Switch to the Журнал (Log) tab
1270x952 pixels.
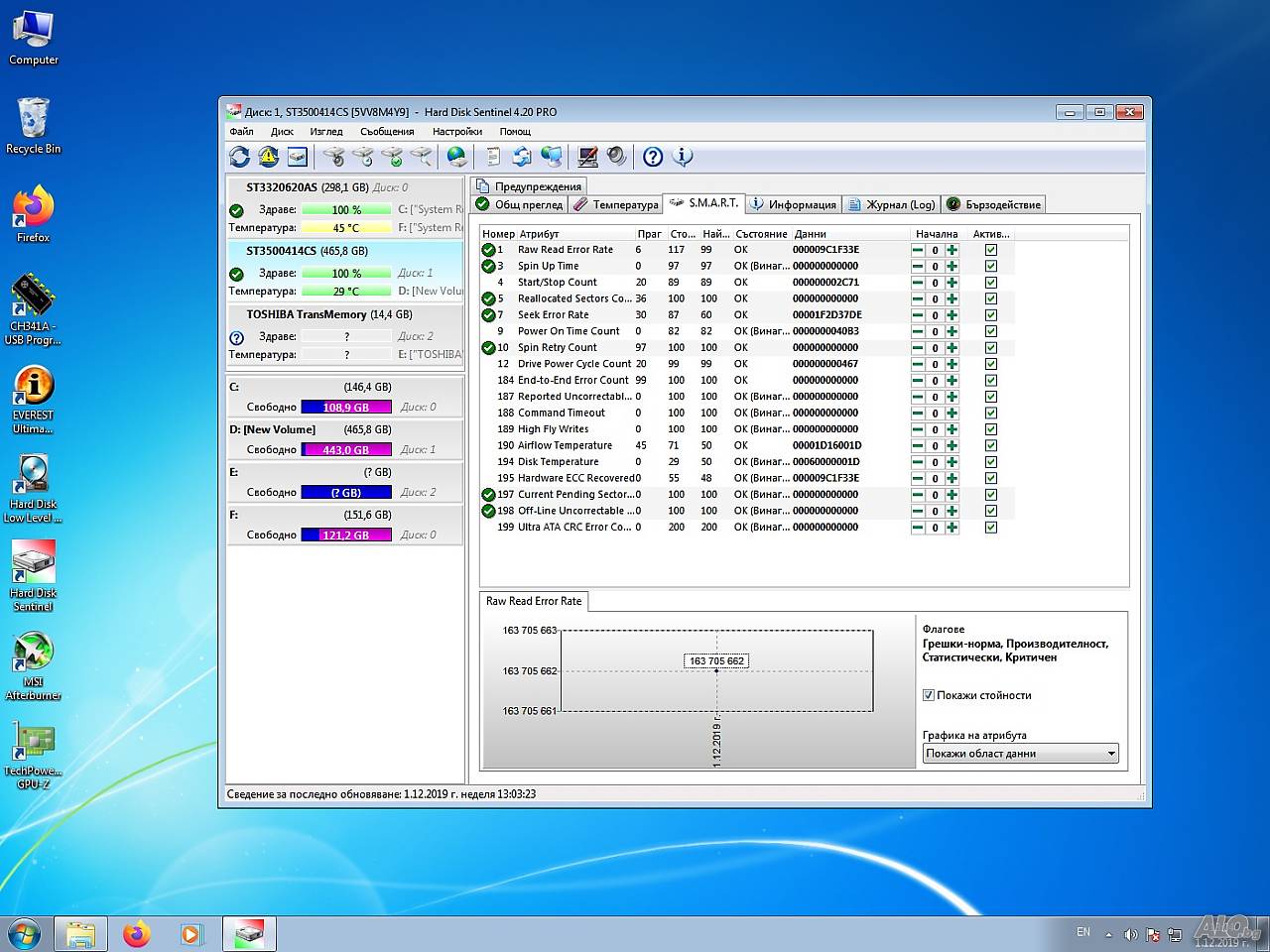pyautogui.click(x=891, y=204)
